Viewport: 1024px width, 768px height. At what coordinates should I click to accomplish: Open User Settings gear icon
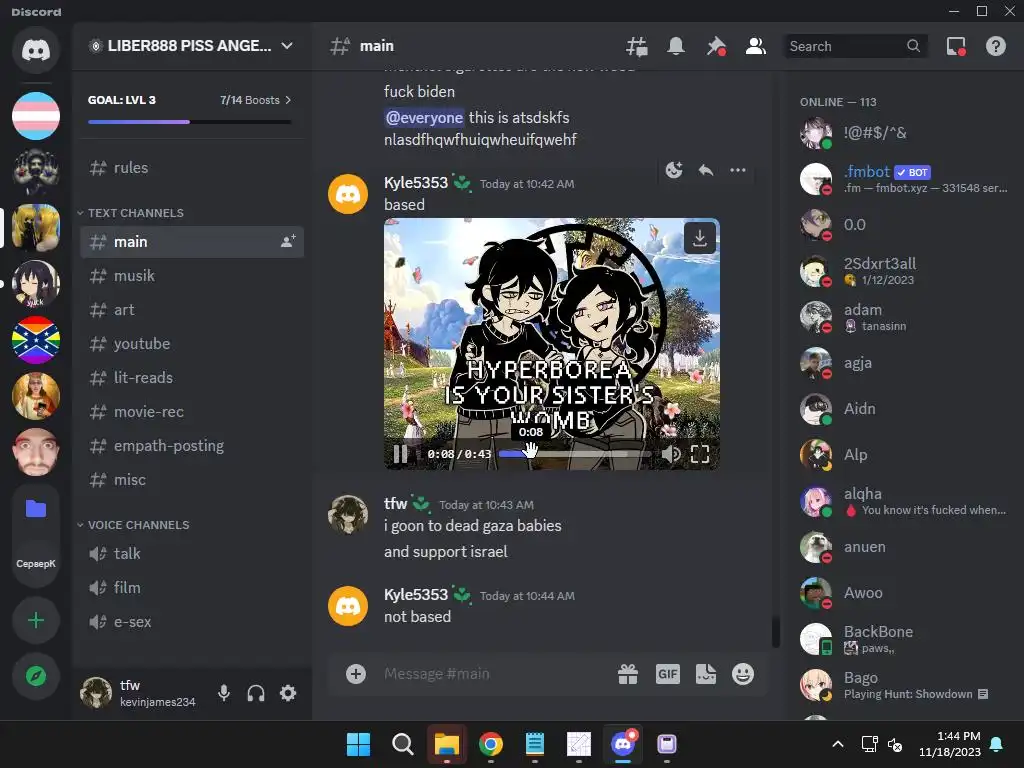click(x=288, y=693)
